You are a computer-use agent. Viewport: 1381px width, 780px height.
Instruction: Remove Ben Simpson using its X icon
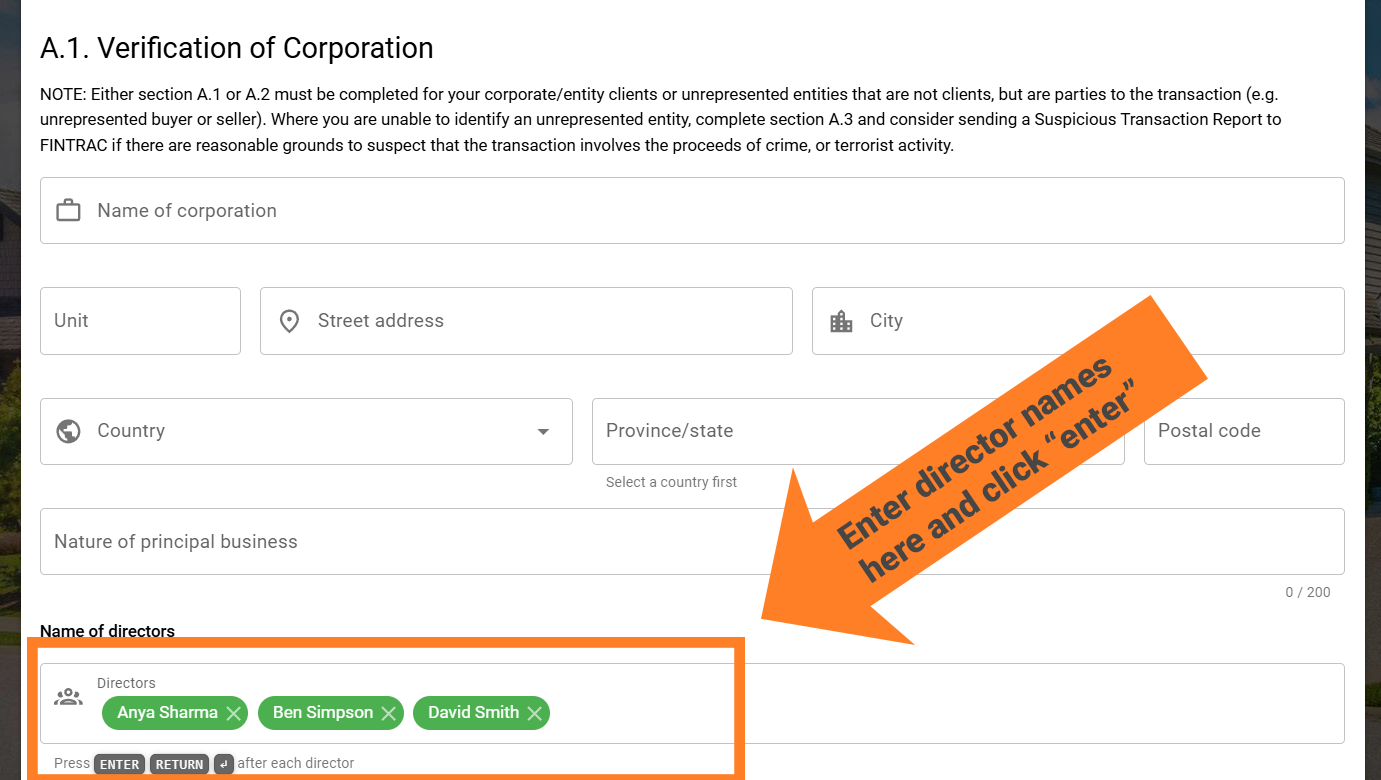(388, 713)
